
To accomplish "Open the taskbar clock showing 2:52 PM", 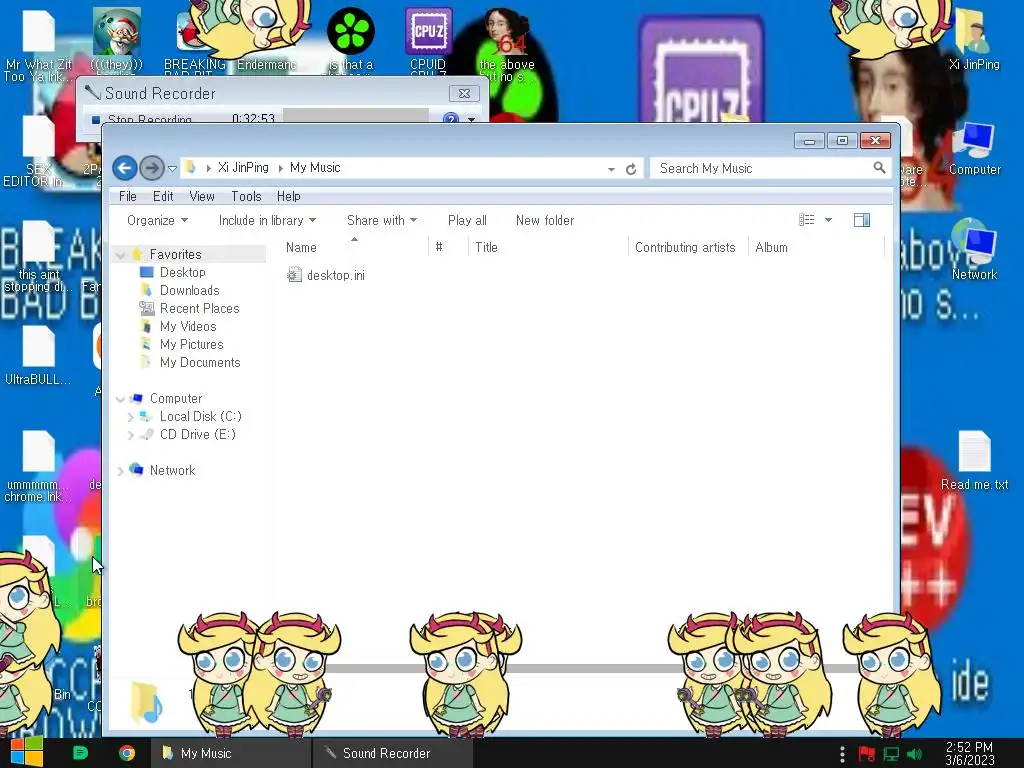I will pyautogui.click(x=970, y=754).
